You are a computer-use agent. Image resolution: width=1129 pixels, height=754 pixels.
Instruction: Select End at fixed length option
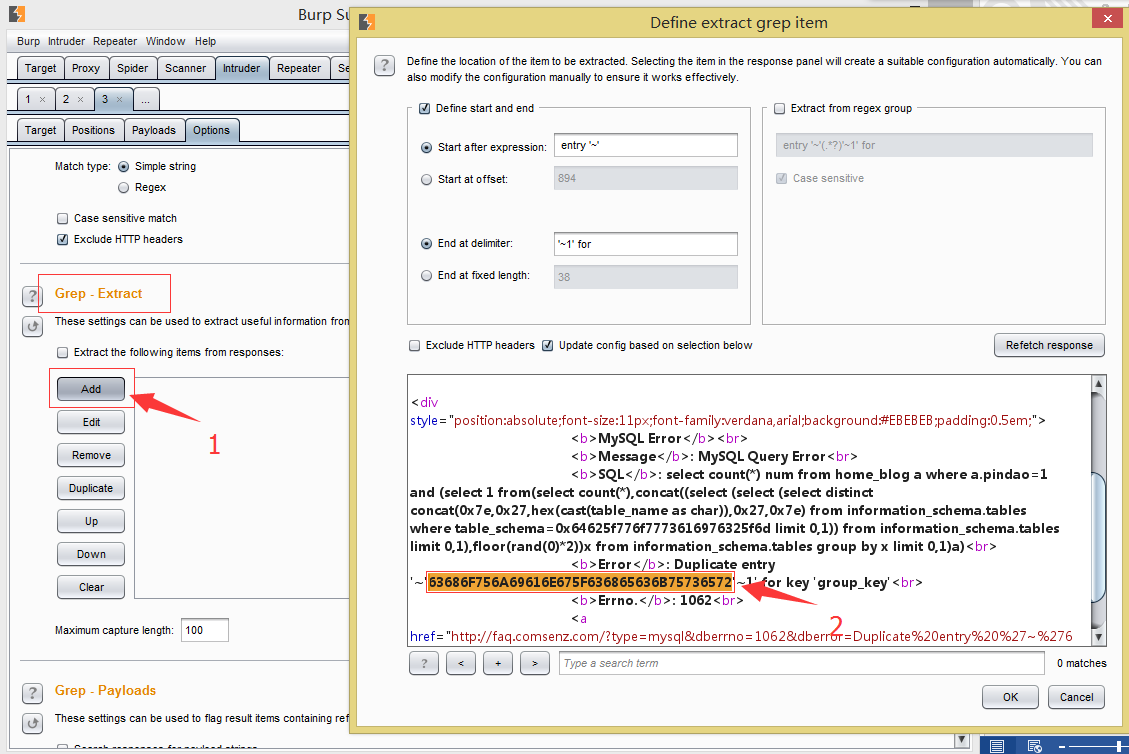coord(426,275)
